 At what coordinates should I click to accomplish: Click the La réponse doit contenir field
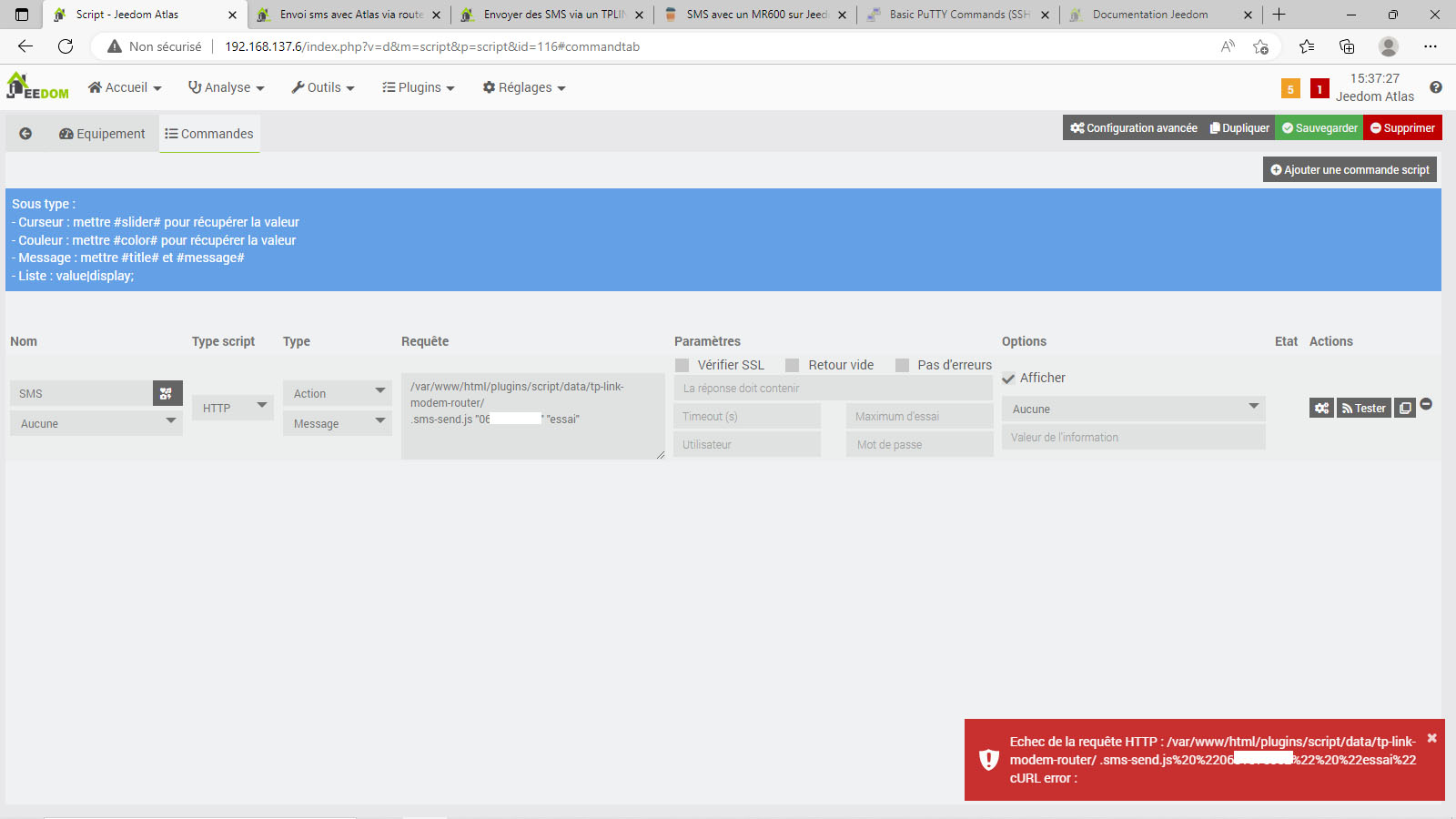(x=834, y=389)
